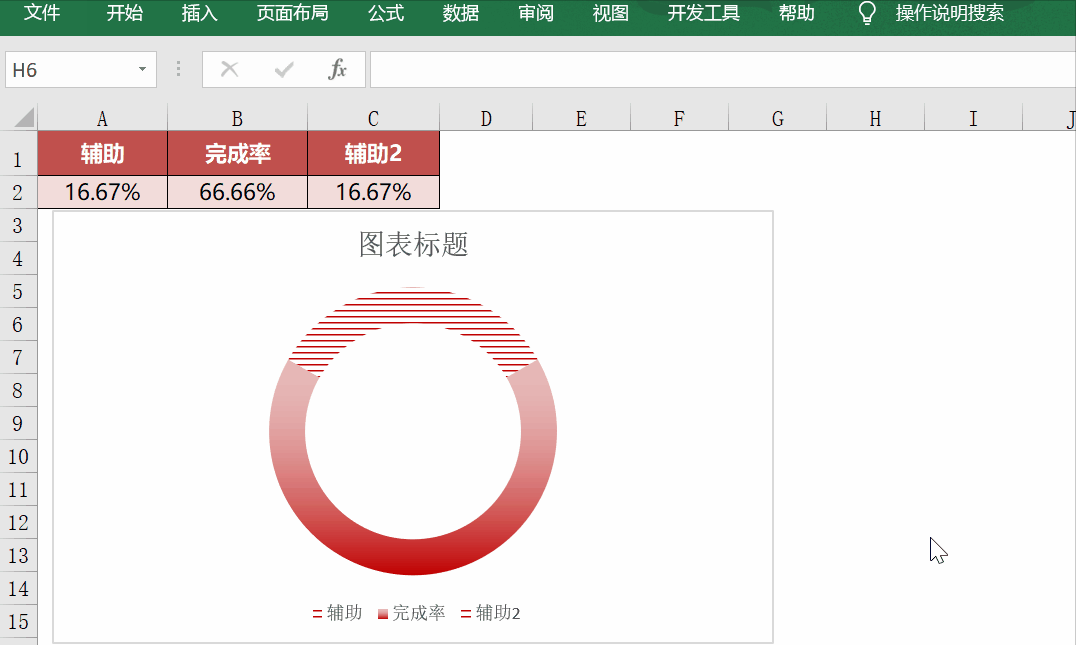Click the 辅助2 legend entry
The width and height of the screenshot is (1076, 645).
coord(490,613)
